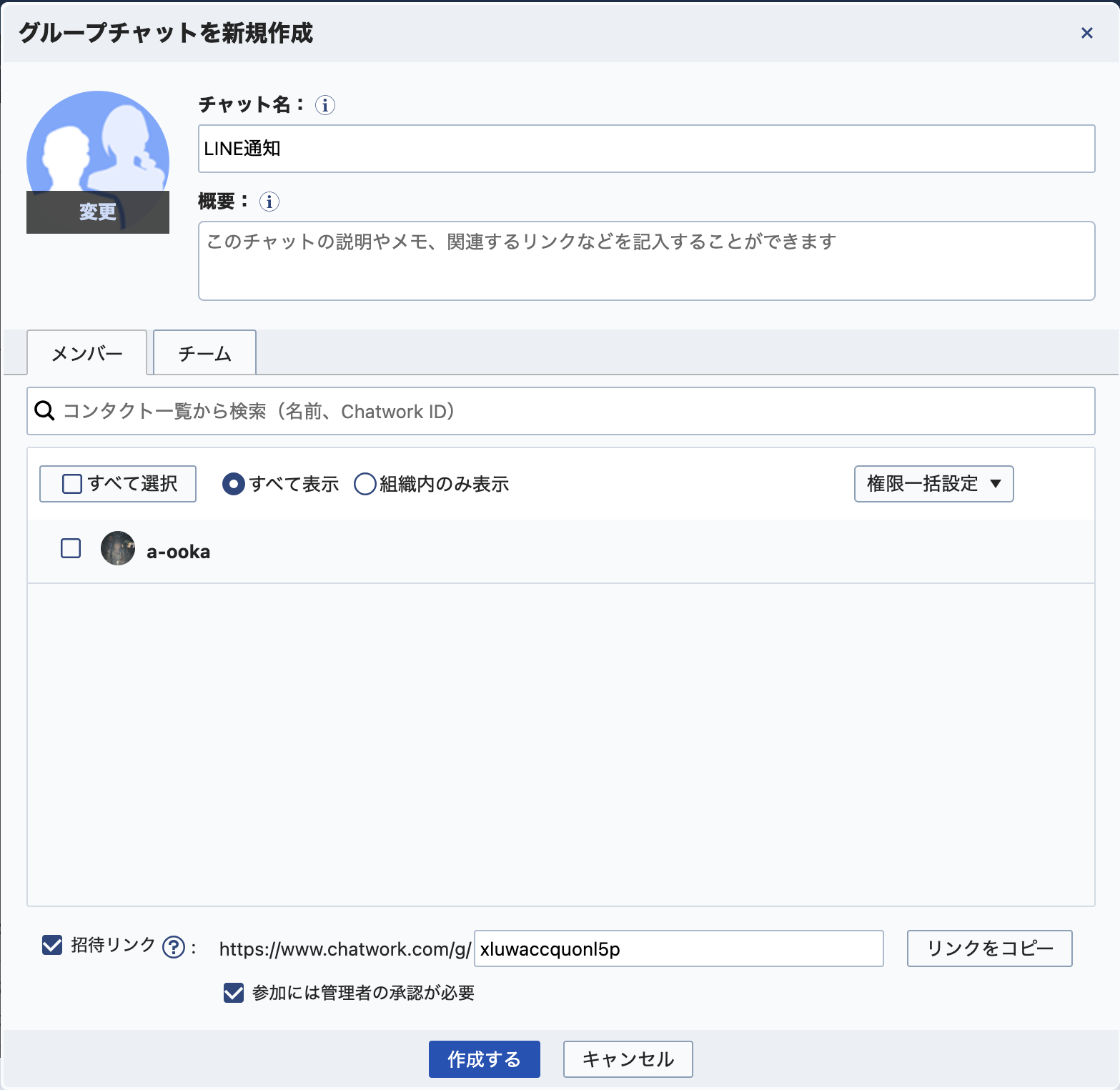Click the info icon beside チャット名
Viewport: 1120px width, 1090px height.
(325, 105)
